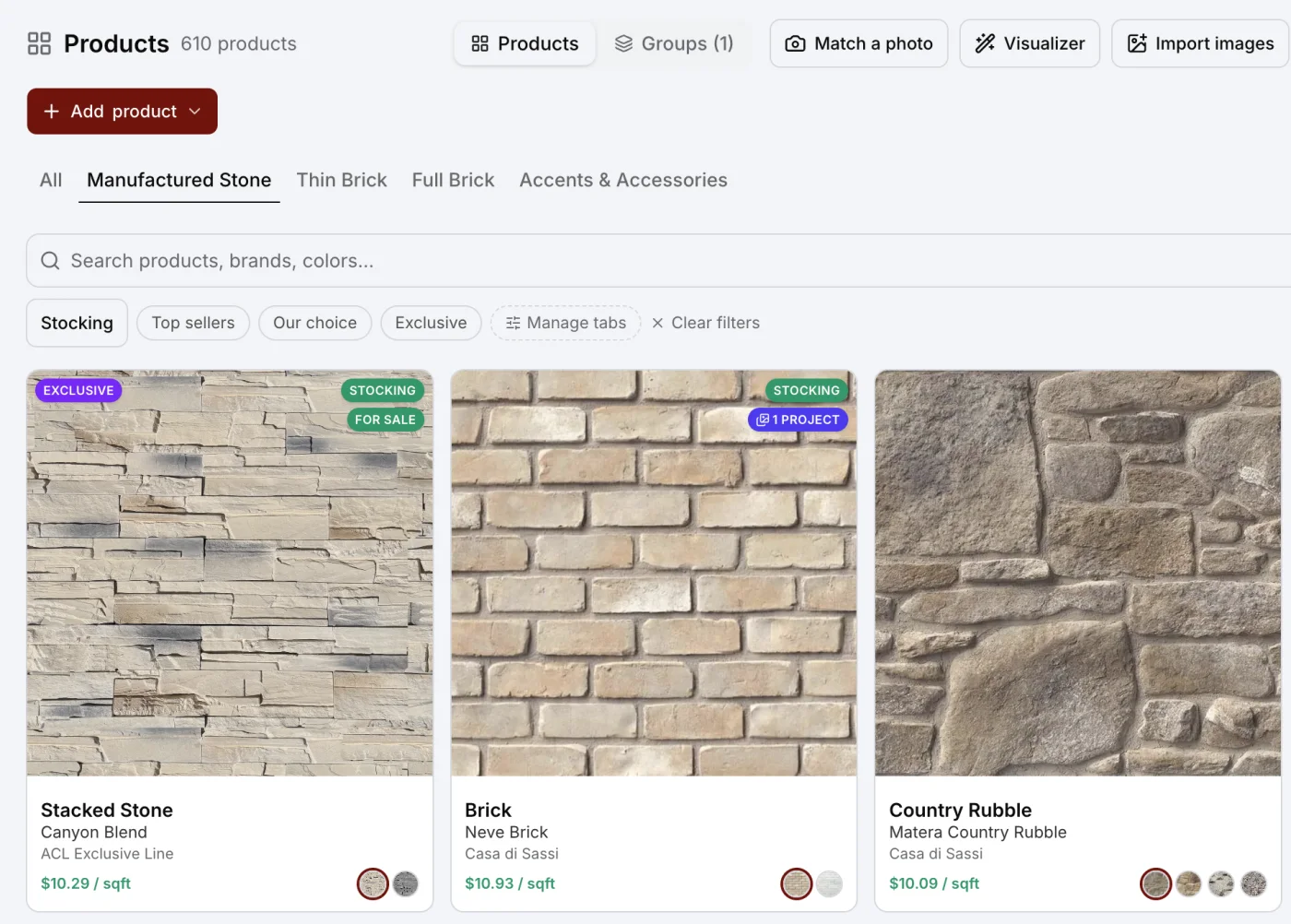Select the Thin Brick tab
This screenshot has height=924, width=1291.
click(x=341, y=180)
